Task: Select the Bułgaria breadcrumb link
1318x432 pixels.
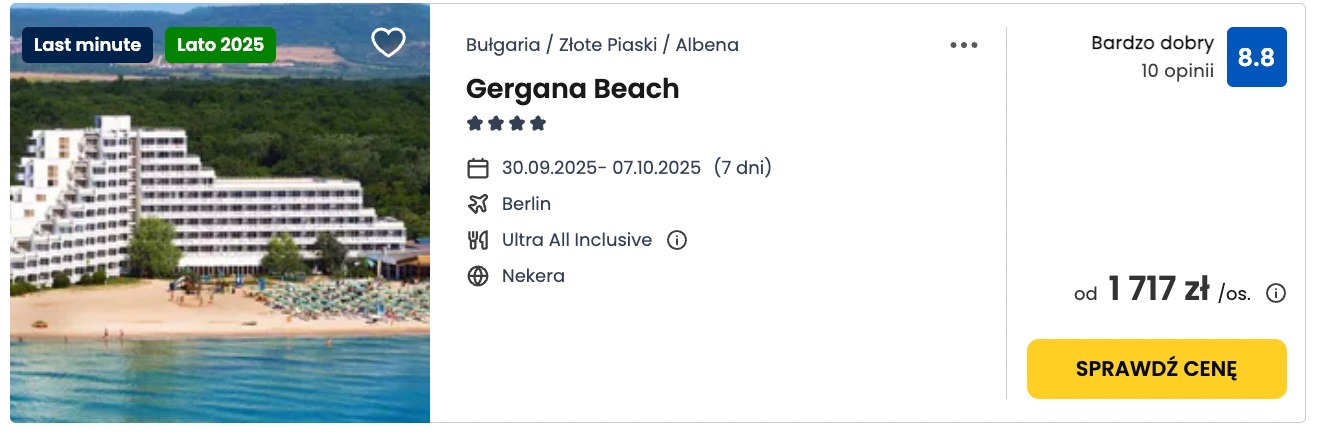Action: [503, 45]
